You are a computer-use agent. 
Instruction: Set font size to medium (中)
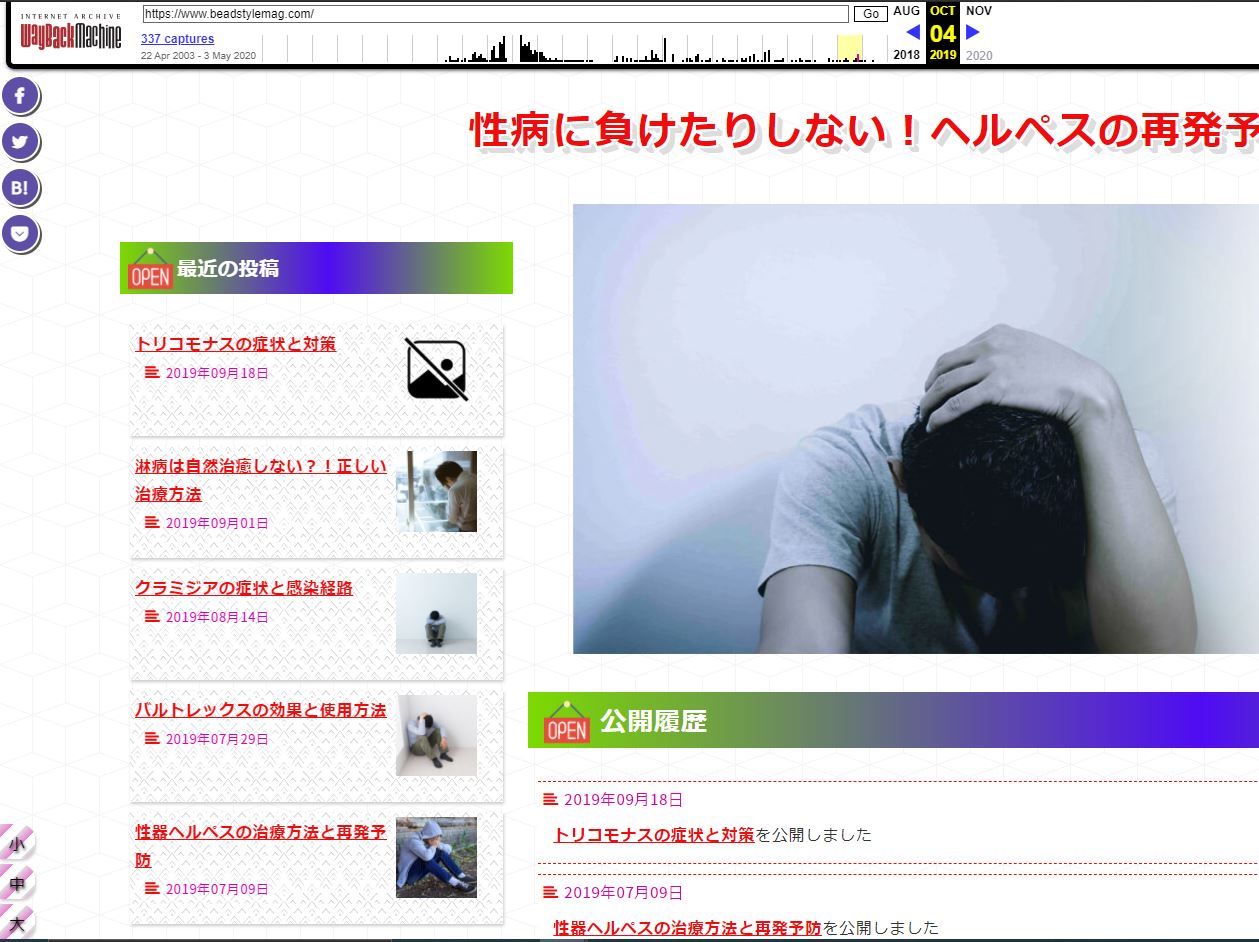(x=17, y=884)
